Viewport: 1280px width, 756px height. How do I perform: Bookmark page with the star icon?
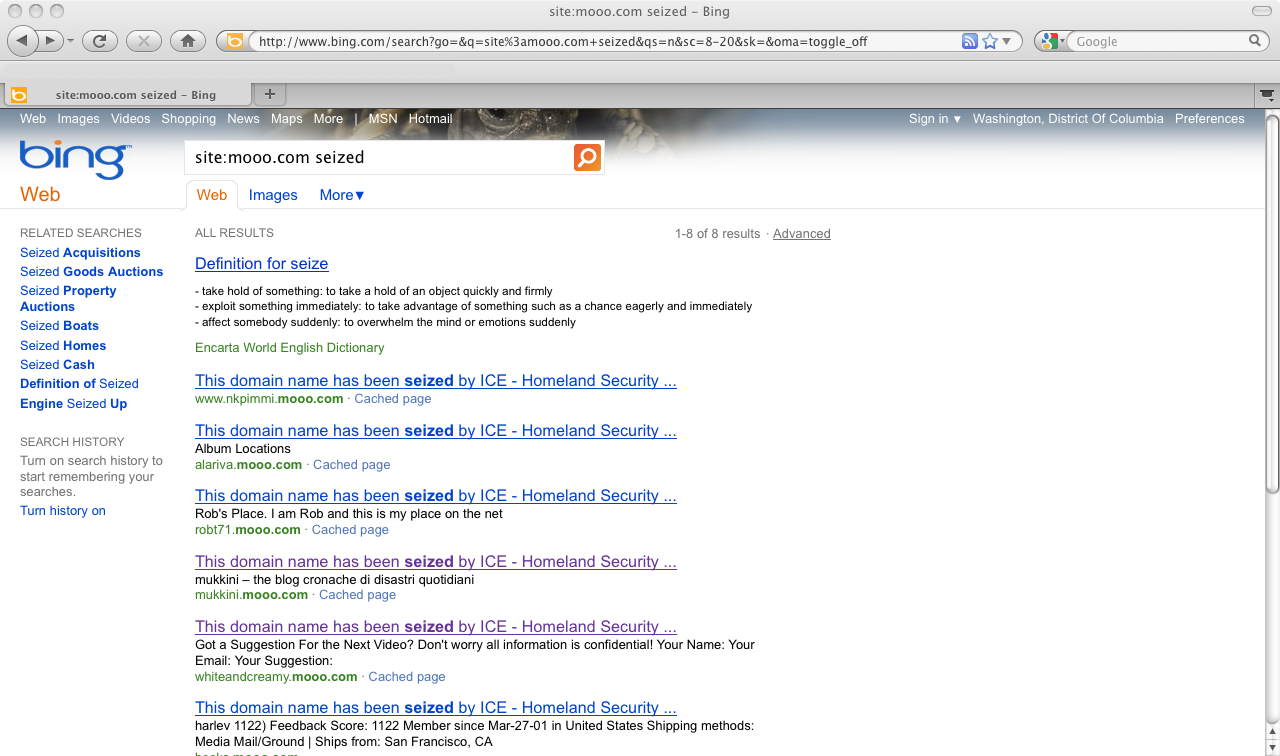989,41
